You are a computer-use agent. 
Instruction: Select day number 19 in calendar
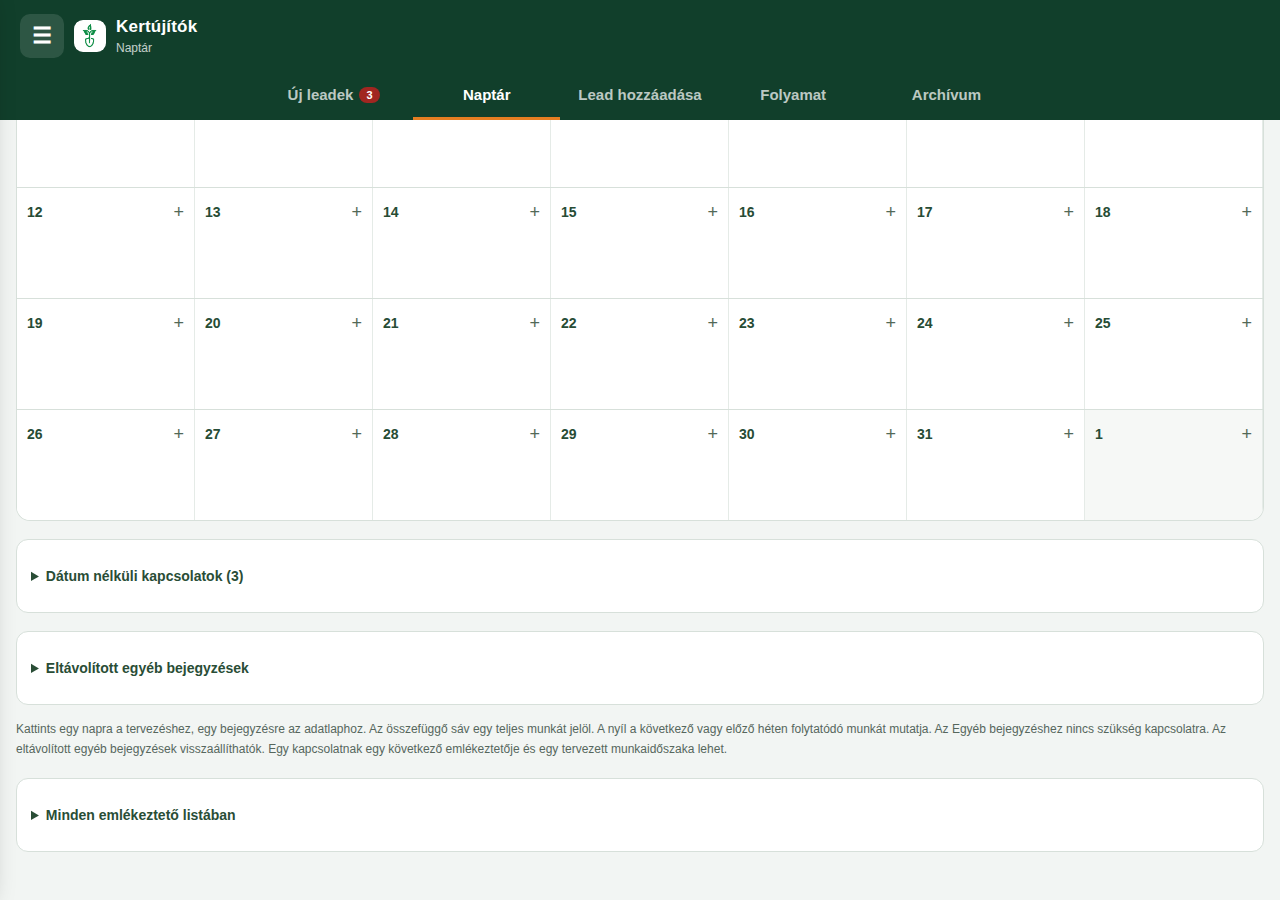(35, 323)
